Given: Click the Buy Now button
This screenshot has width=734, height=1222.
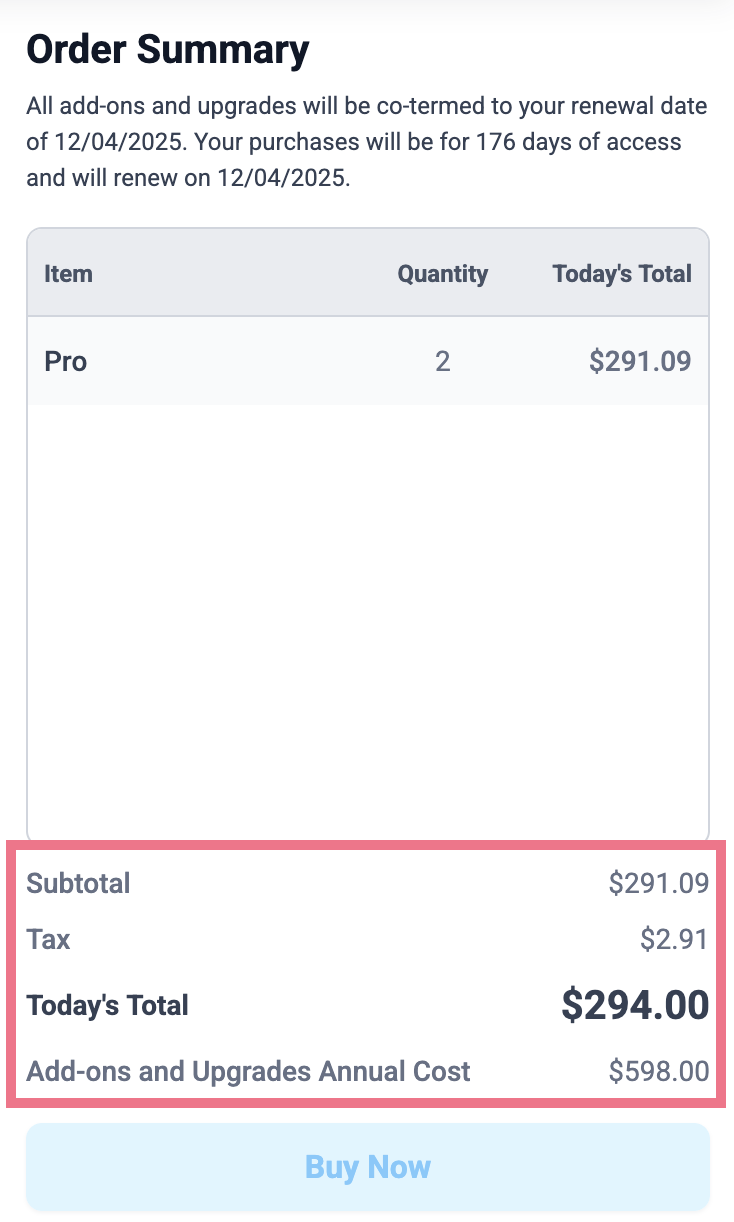Looking at the screenshot, I should click(367, 1166).
